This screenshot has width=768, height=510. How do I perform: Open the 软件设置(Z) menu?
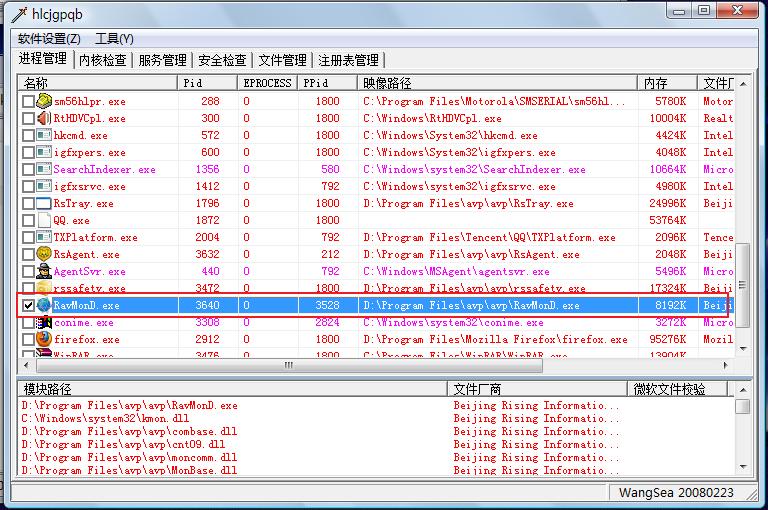pyautogui.click(x=49, y=39)
